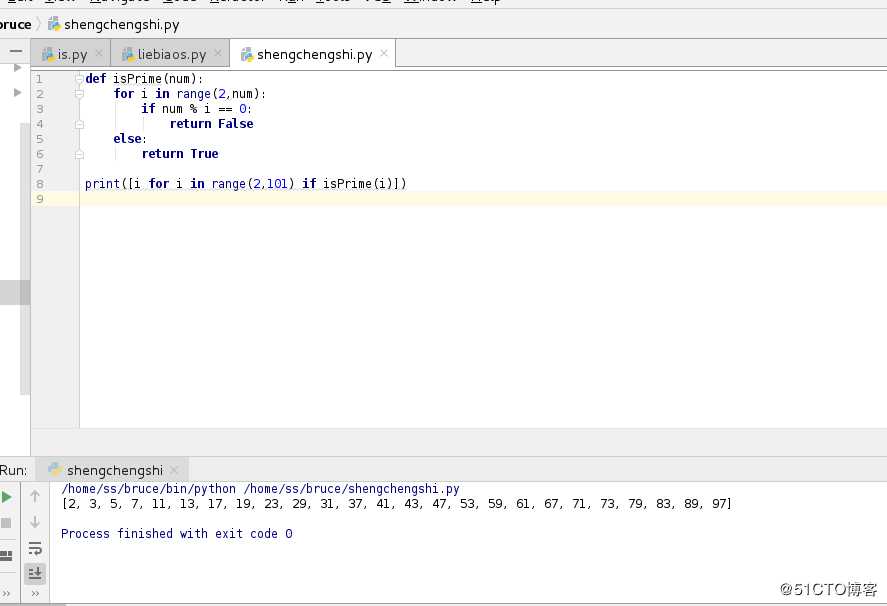The width and height of the screenshot is (887, 606).
Task: Click 'return True' statement
Action: click(180, 153)
